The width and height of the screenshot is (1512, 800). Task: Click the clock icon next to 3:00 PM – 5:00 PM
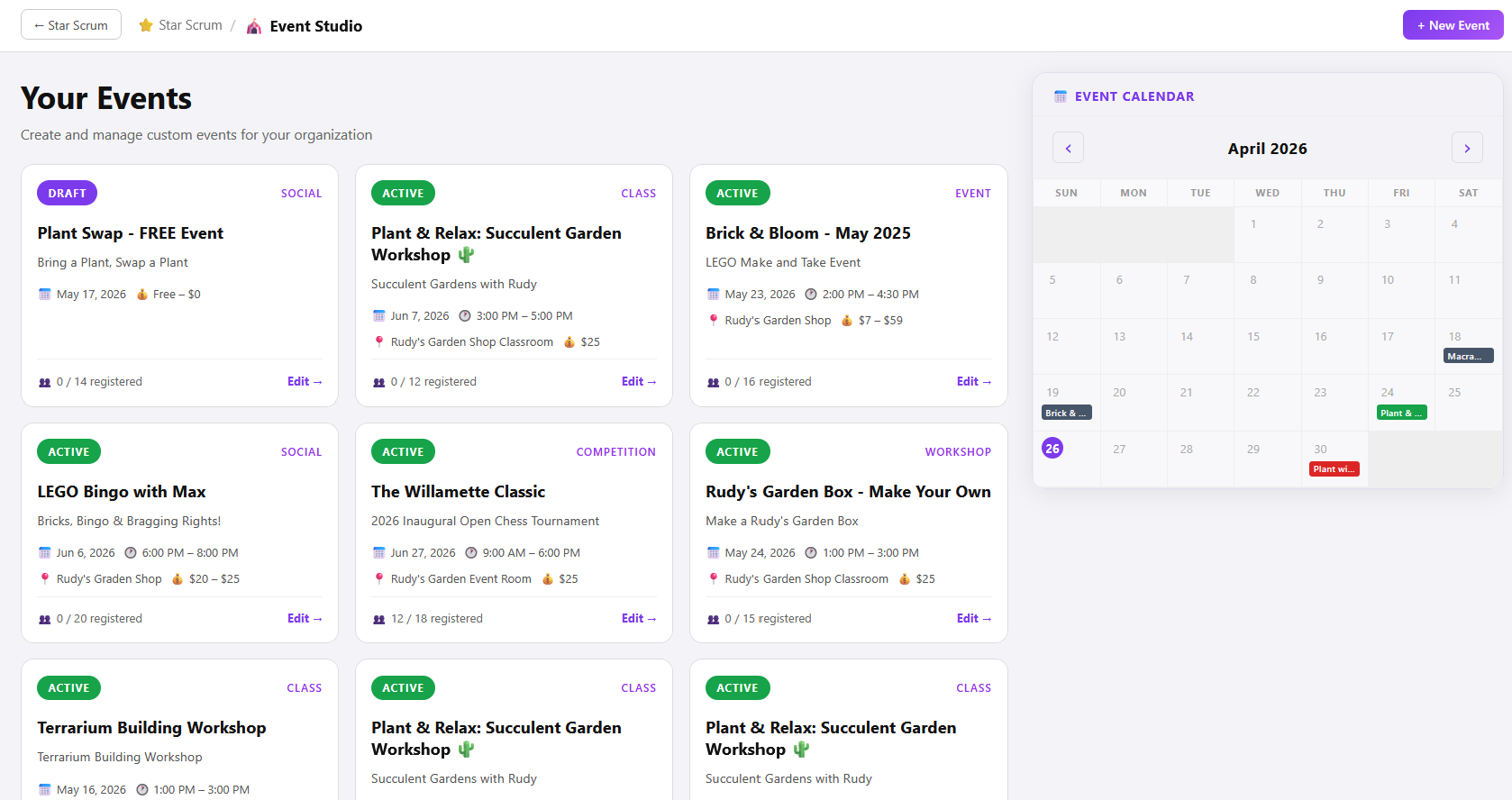[x=465, y=315]
